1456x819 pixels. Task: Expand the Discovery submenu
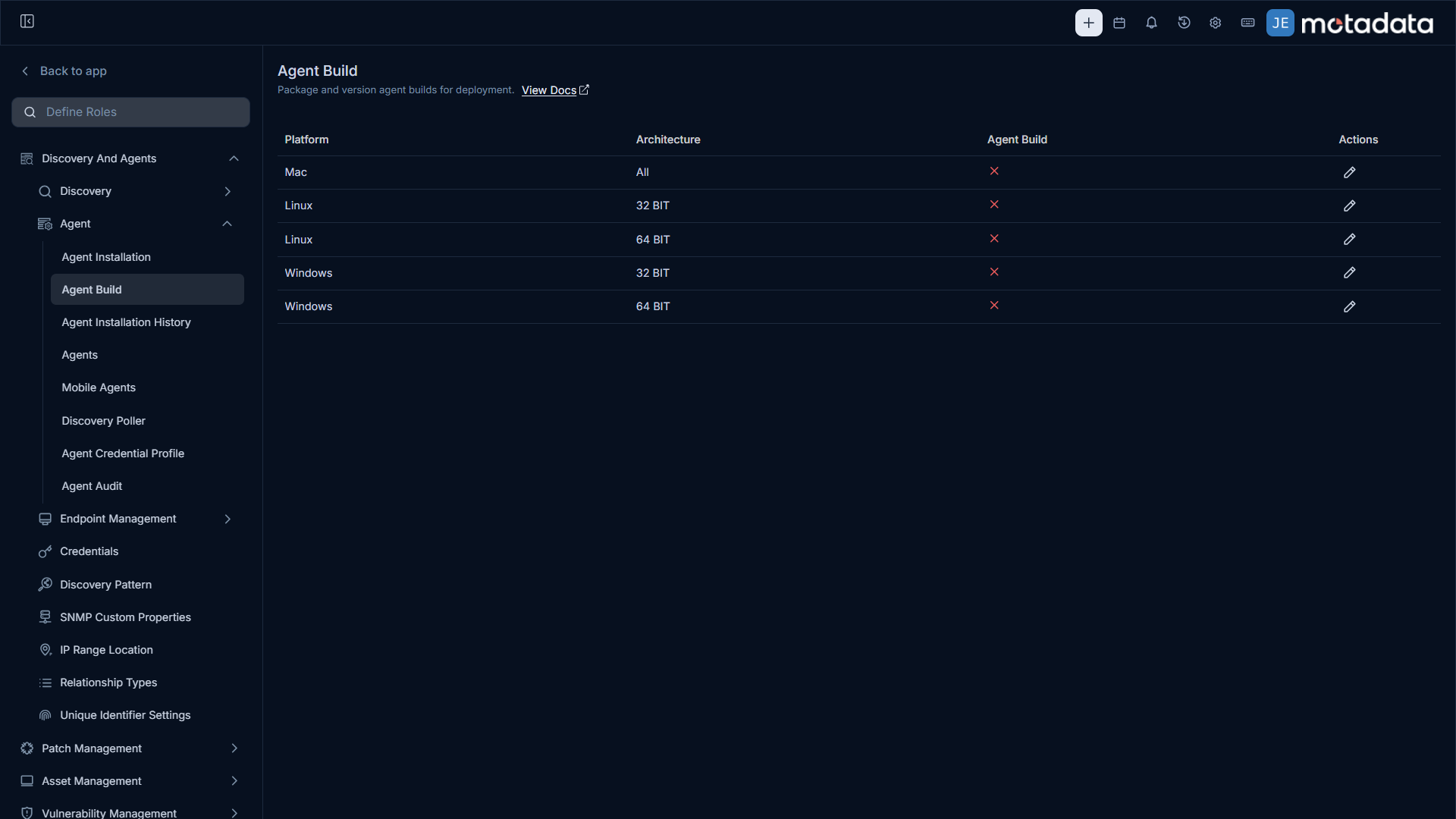[x=227, y=191]
